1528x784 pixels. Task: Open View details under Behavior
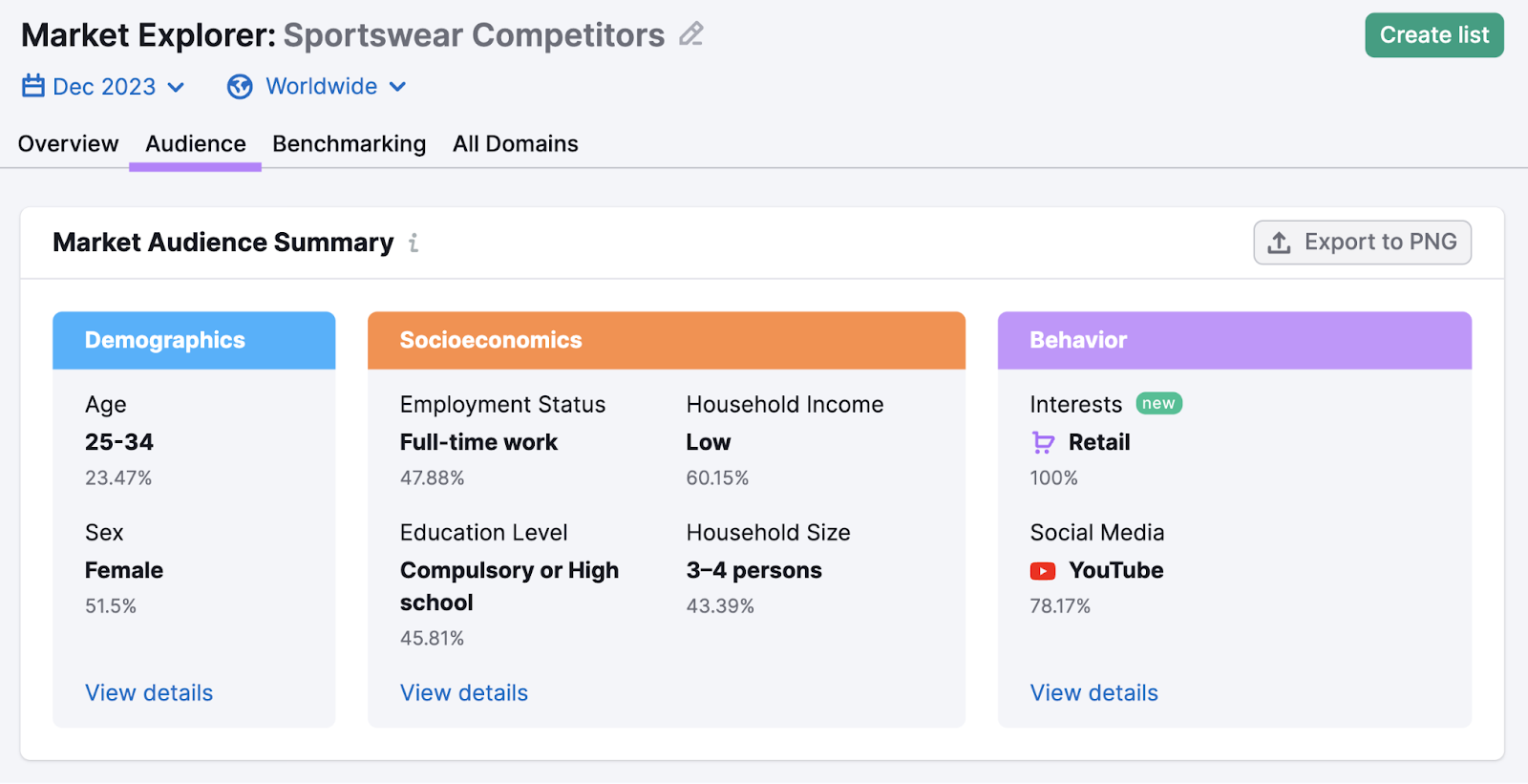(x=1093, y=692)
